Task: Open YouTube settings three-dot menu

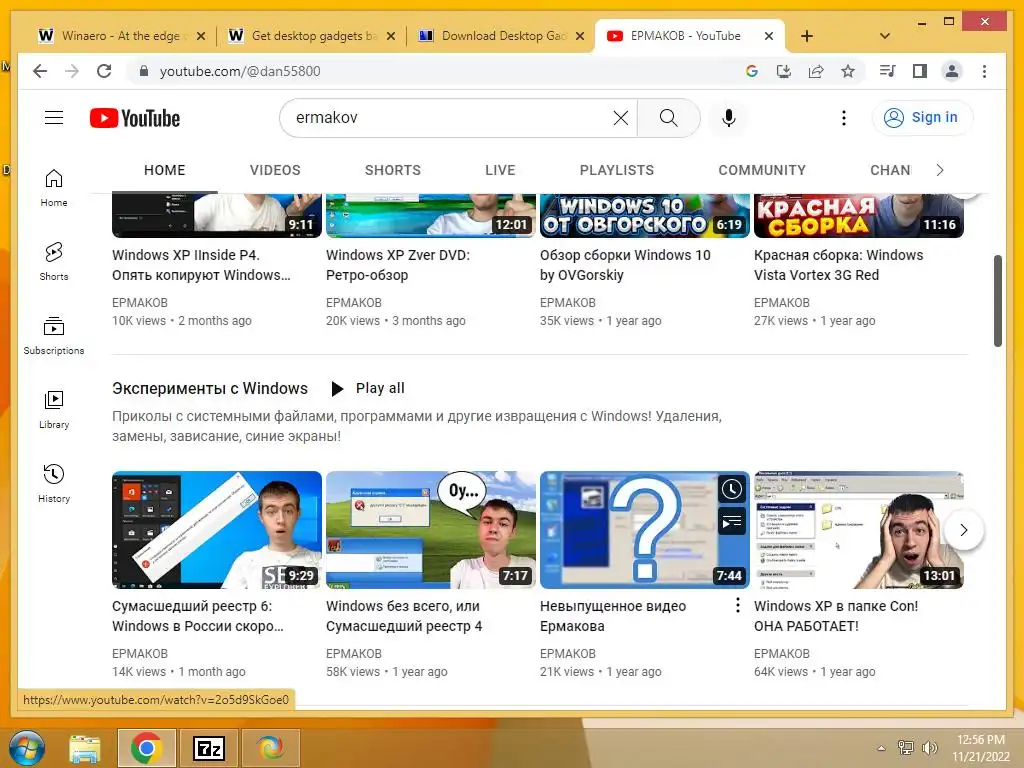Action: coord(844,118)
